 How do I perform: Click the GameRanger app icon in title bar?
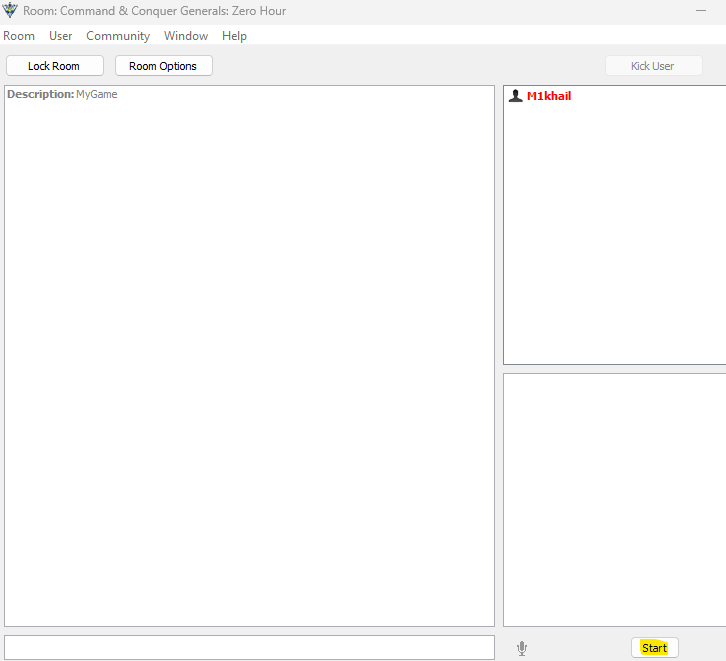coord(11,11)
